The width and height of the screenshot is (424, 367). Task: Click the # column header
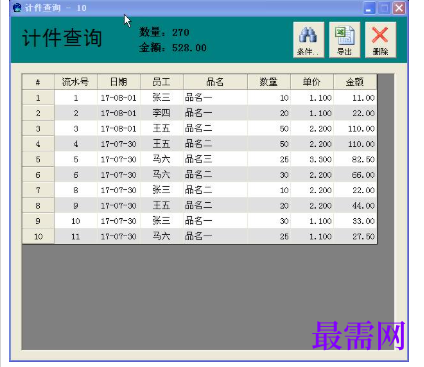tap(38, 82)
